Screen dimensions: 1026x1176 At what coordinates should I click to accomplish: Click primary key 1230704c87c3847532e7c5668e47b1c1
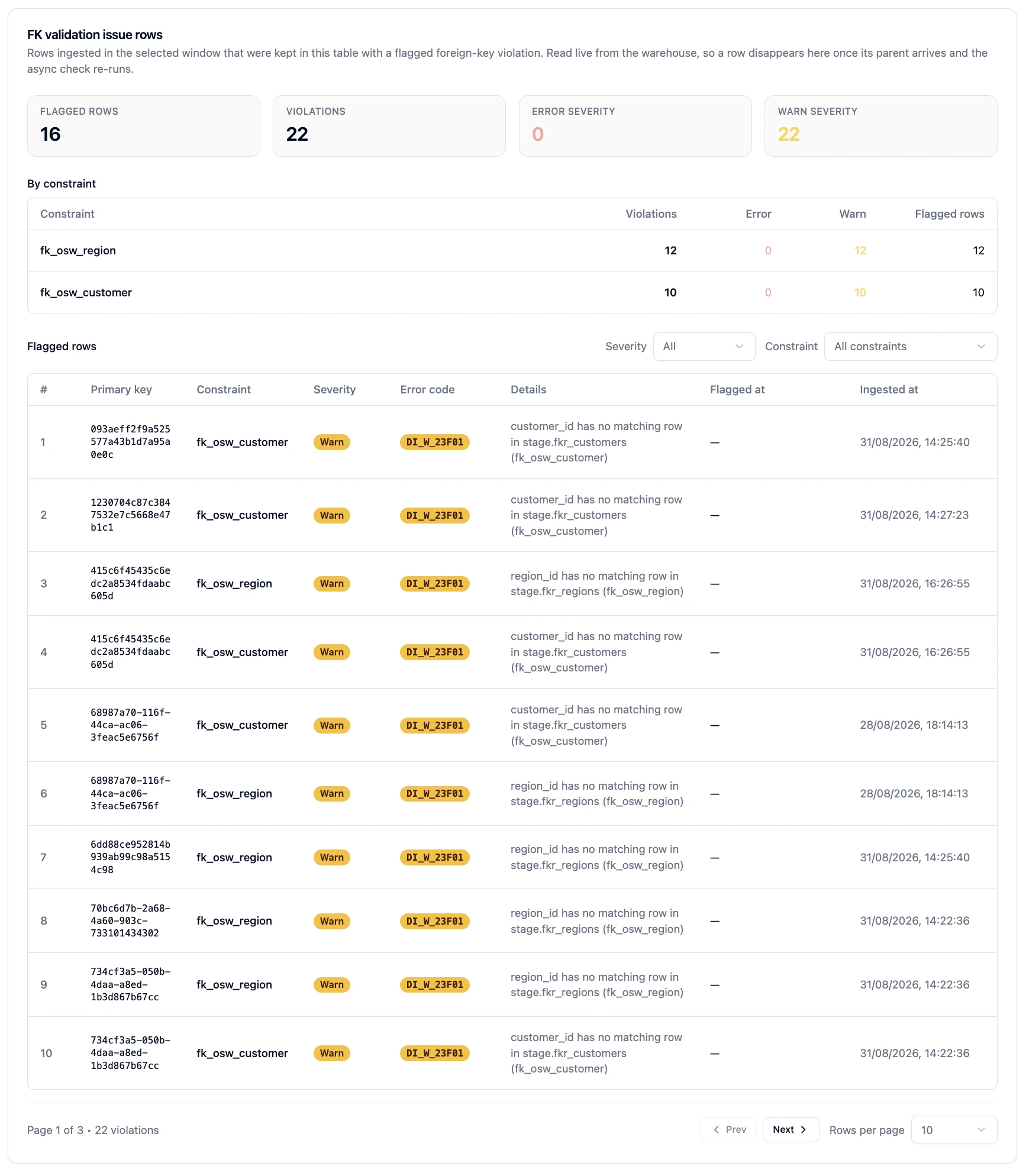pyautogui.click(x=130, y=515)
